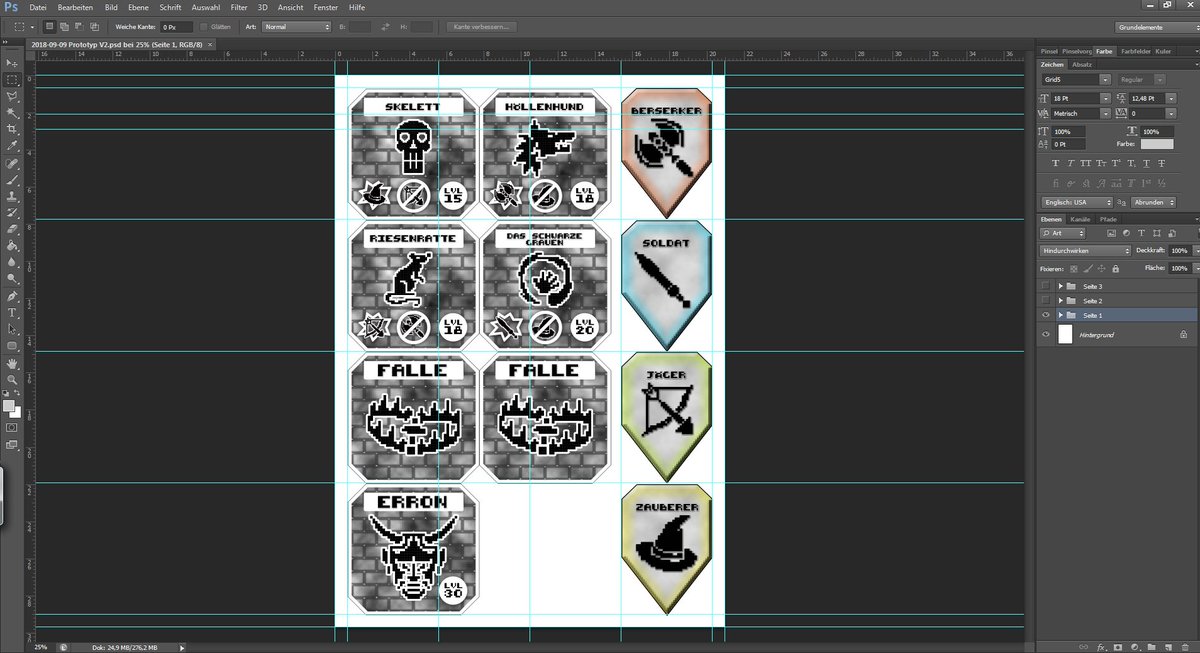Click the text Farbe color swatch
1200x653 pixels.
click(1156, 144)
